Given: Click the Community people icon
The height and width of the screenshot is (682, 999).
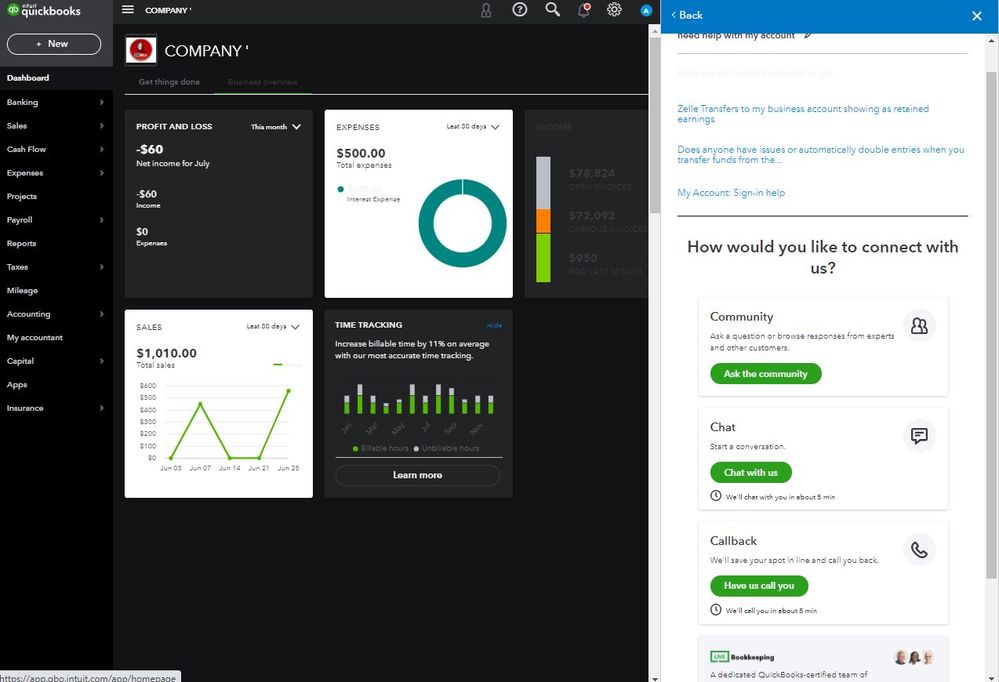Looking at the screenshot, I should [x=919, y=326].
